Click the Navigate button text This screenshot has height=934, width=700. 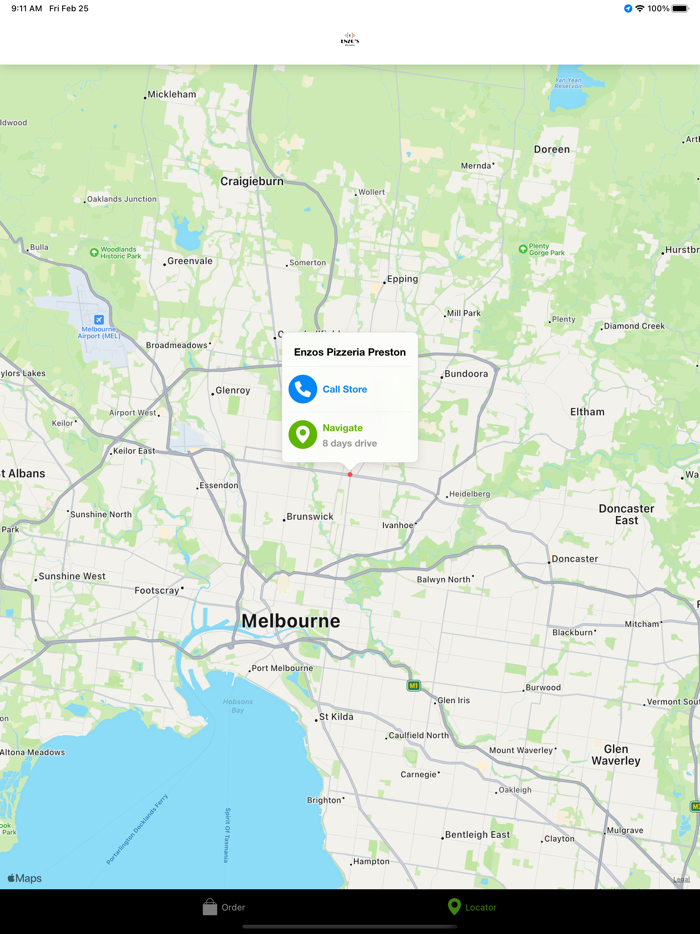point(343,428)
